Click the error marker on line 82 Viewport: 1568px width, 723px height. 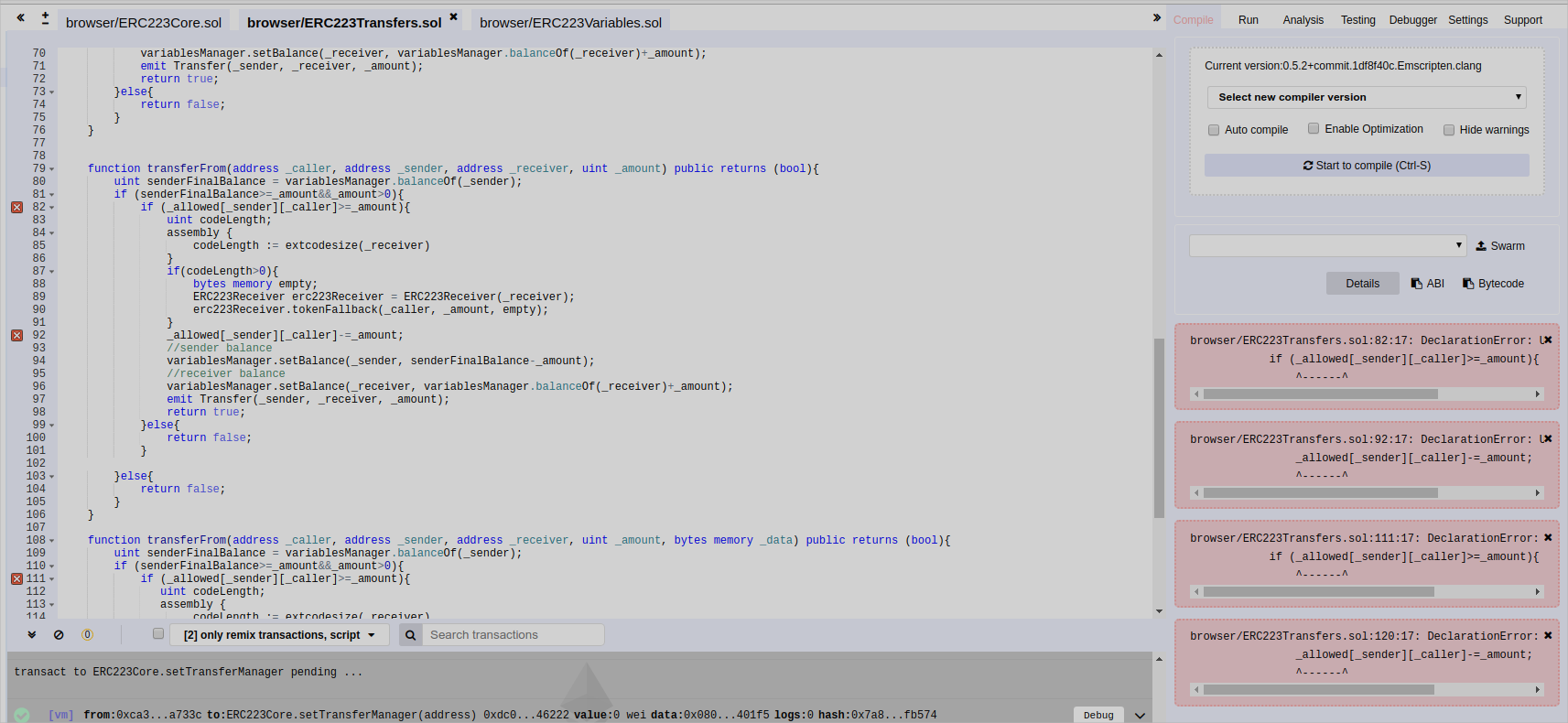[16, 207]
